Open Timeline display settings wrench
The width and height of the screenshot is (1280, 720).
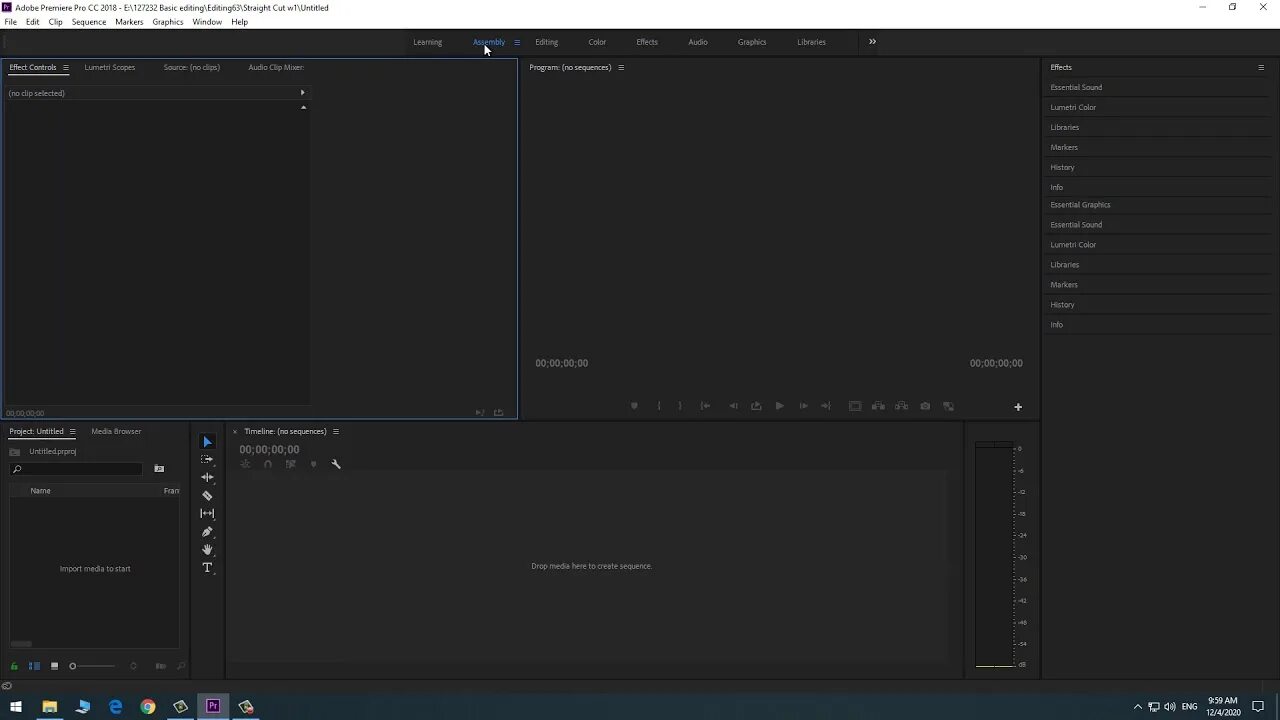point(336,464)
